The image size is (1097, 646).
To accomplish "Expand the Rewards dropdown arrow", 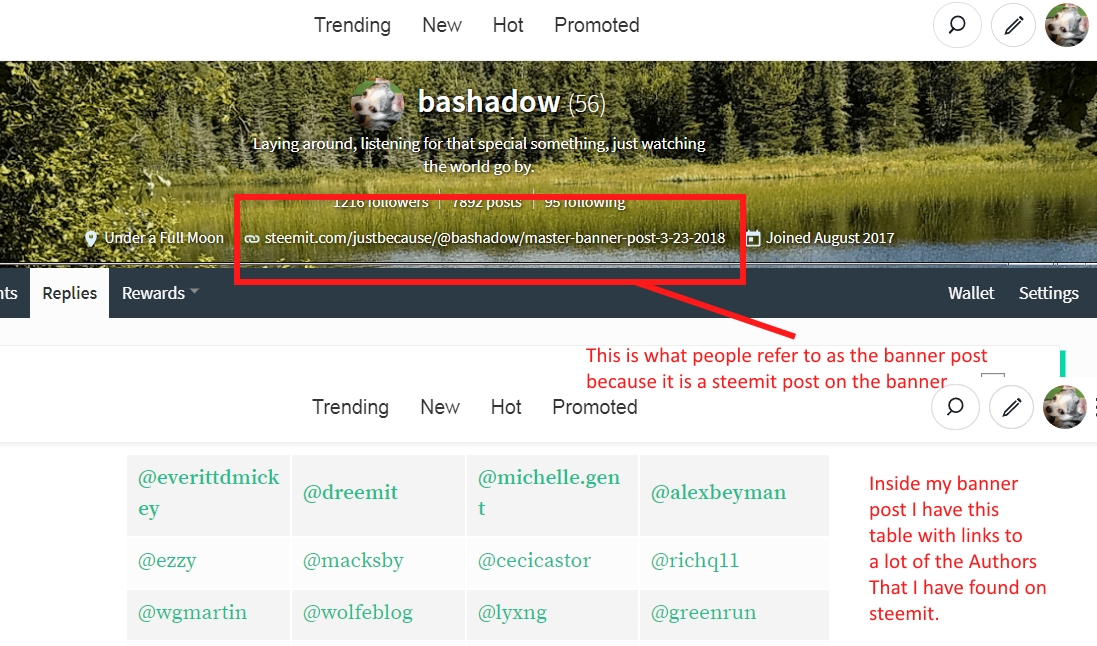I will click(x=194, y=291).
